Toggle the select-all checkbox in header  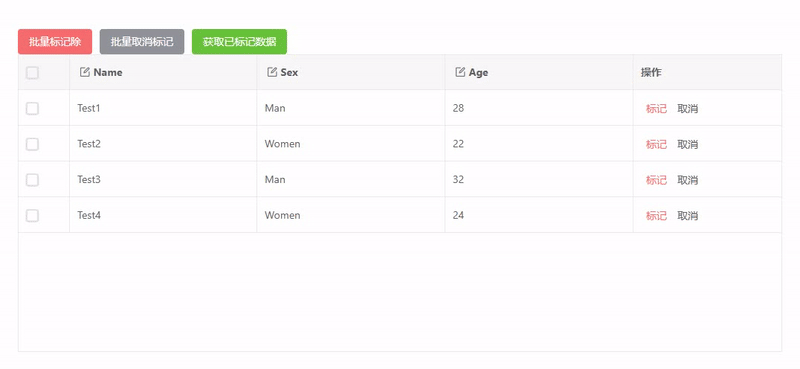(32, 72)
